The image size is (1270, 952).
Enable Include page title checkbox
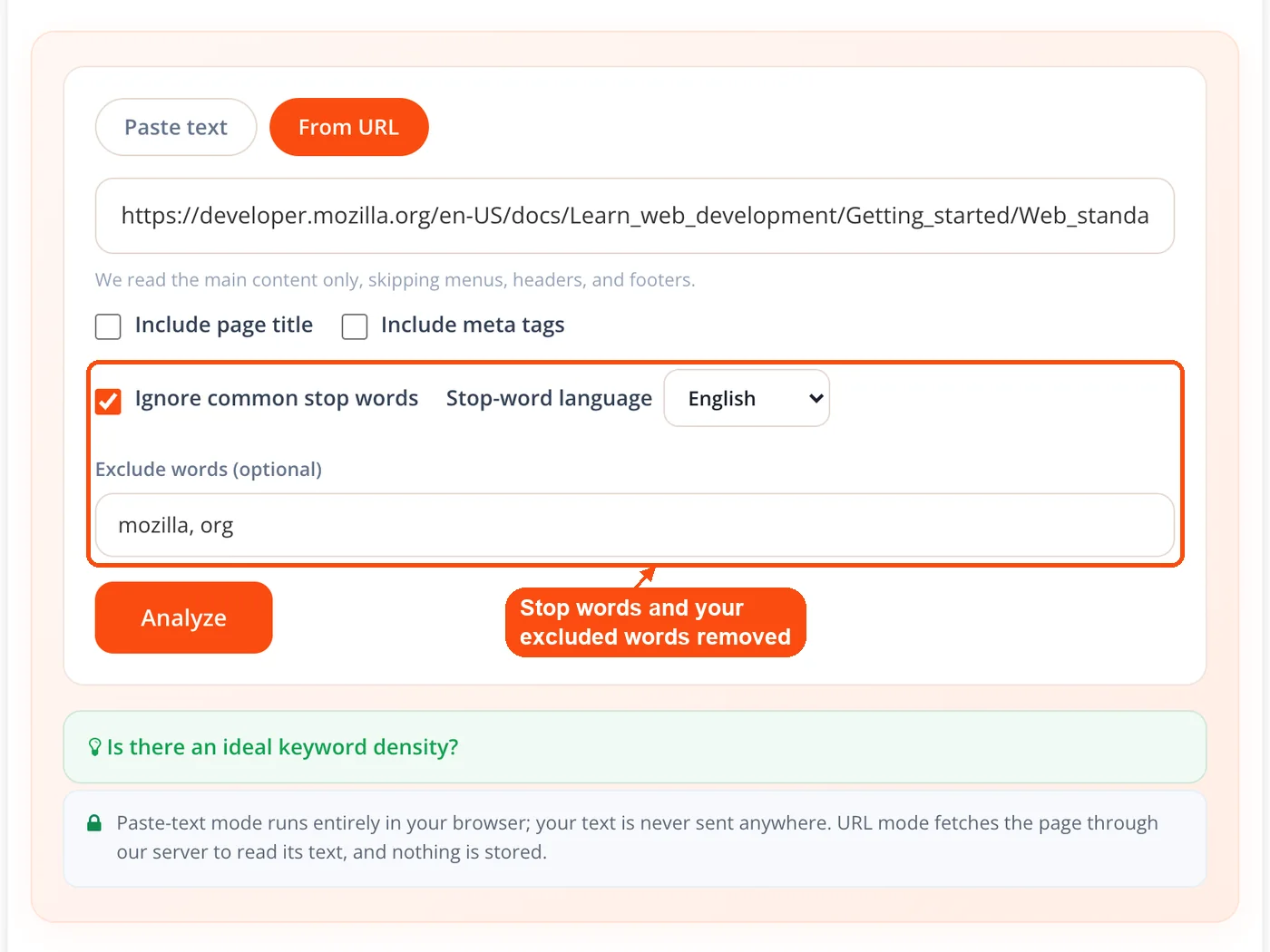click(x=108, y=326)
